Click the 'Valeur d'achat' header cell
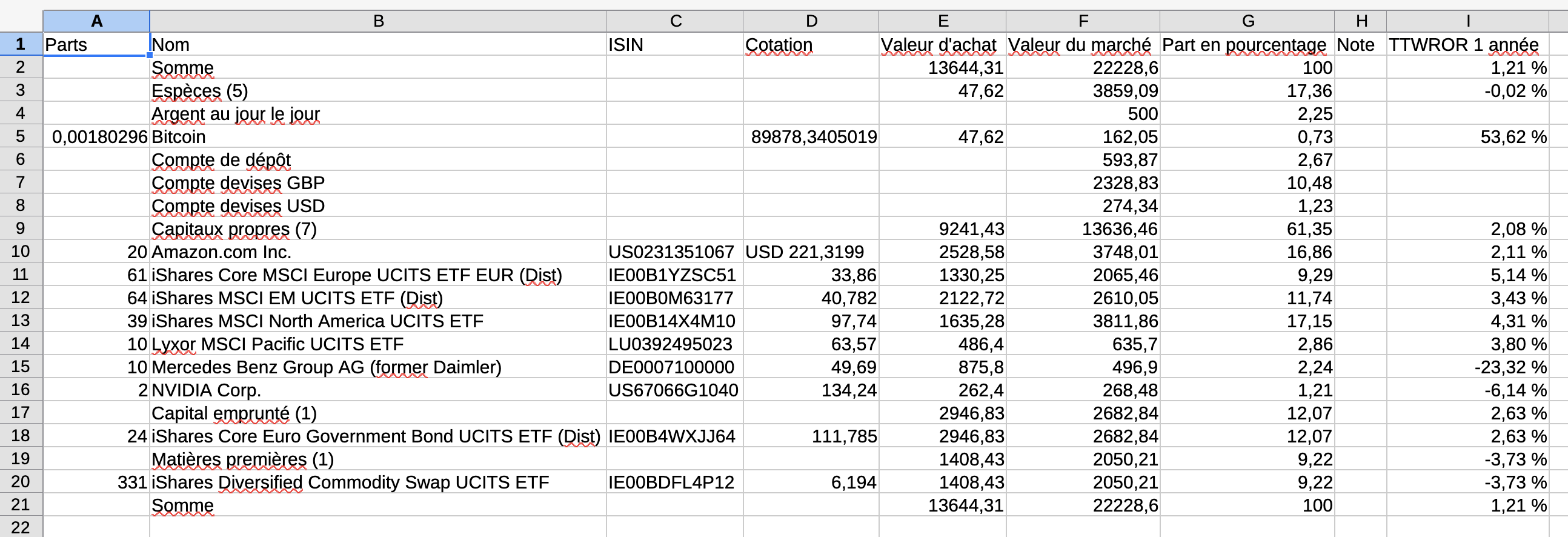Image resolution: width=1568 pixels, height=537 pixels. [943, 44]
